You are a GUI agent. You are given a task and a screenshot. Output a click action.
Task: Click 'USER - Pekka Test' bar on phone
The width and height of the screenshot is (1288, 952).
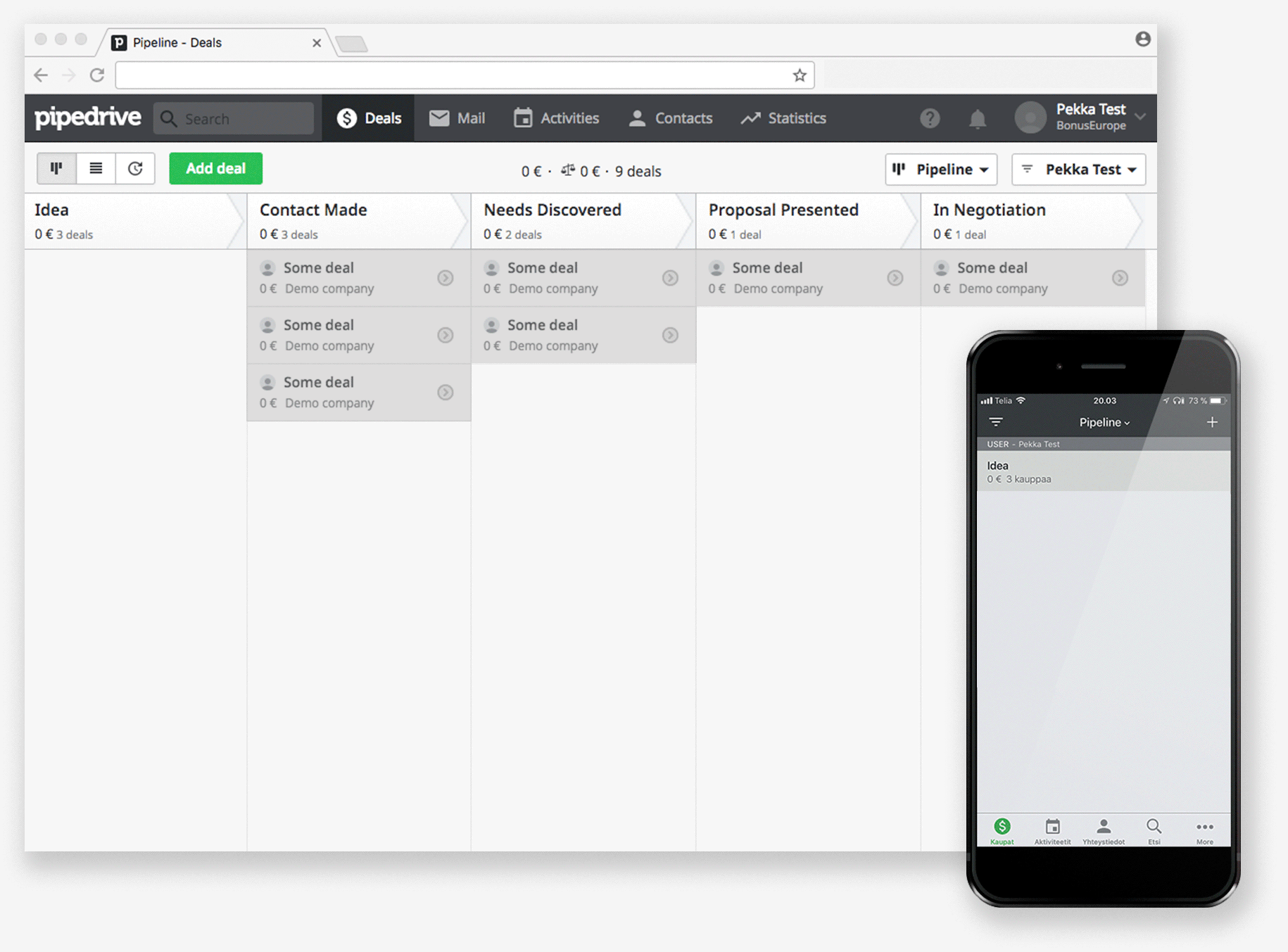(x=1104, y=444)
